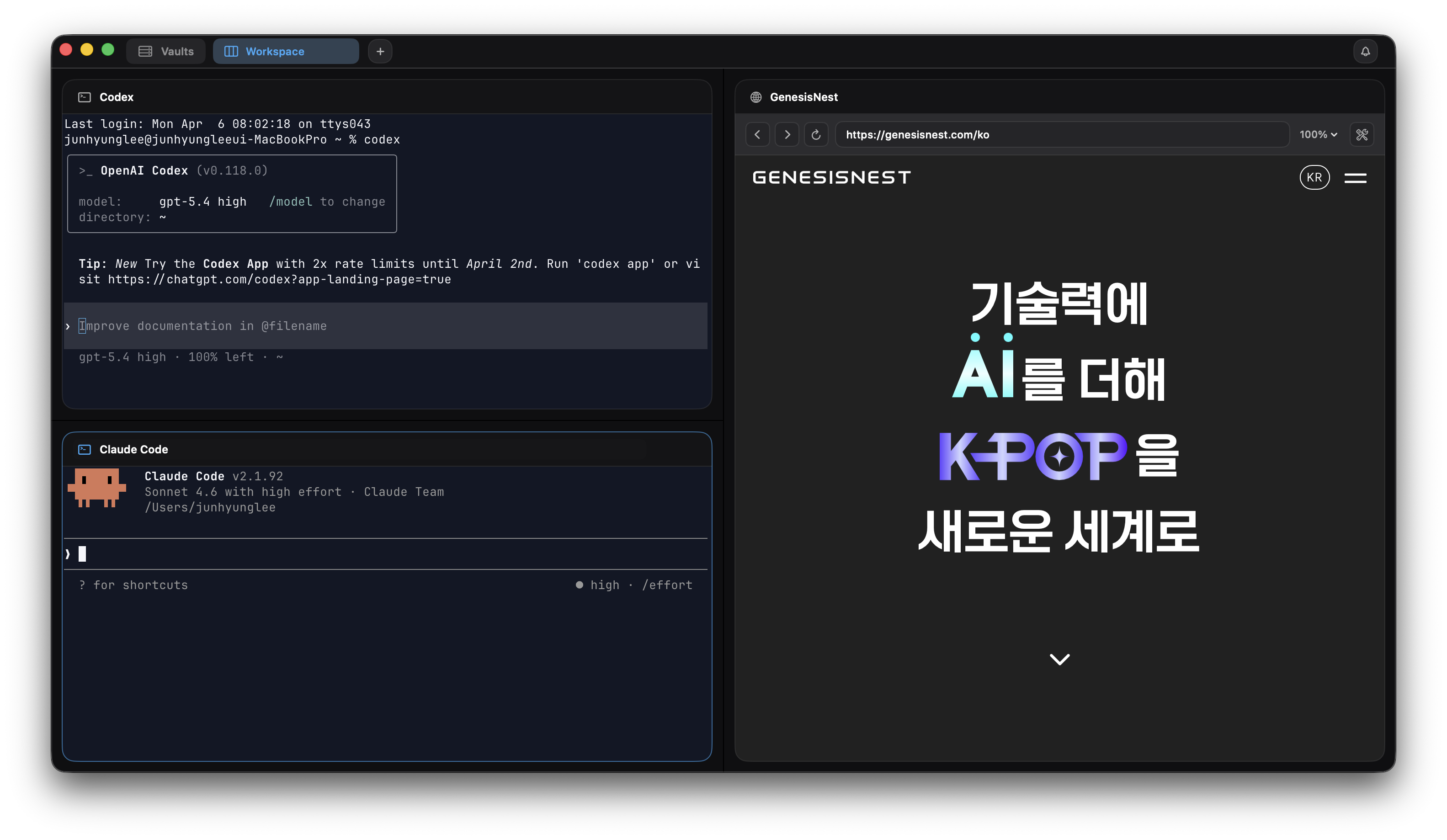
Task: Click the Claude Code pixel mascot
Action: (96, 488)
